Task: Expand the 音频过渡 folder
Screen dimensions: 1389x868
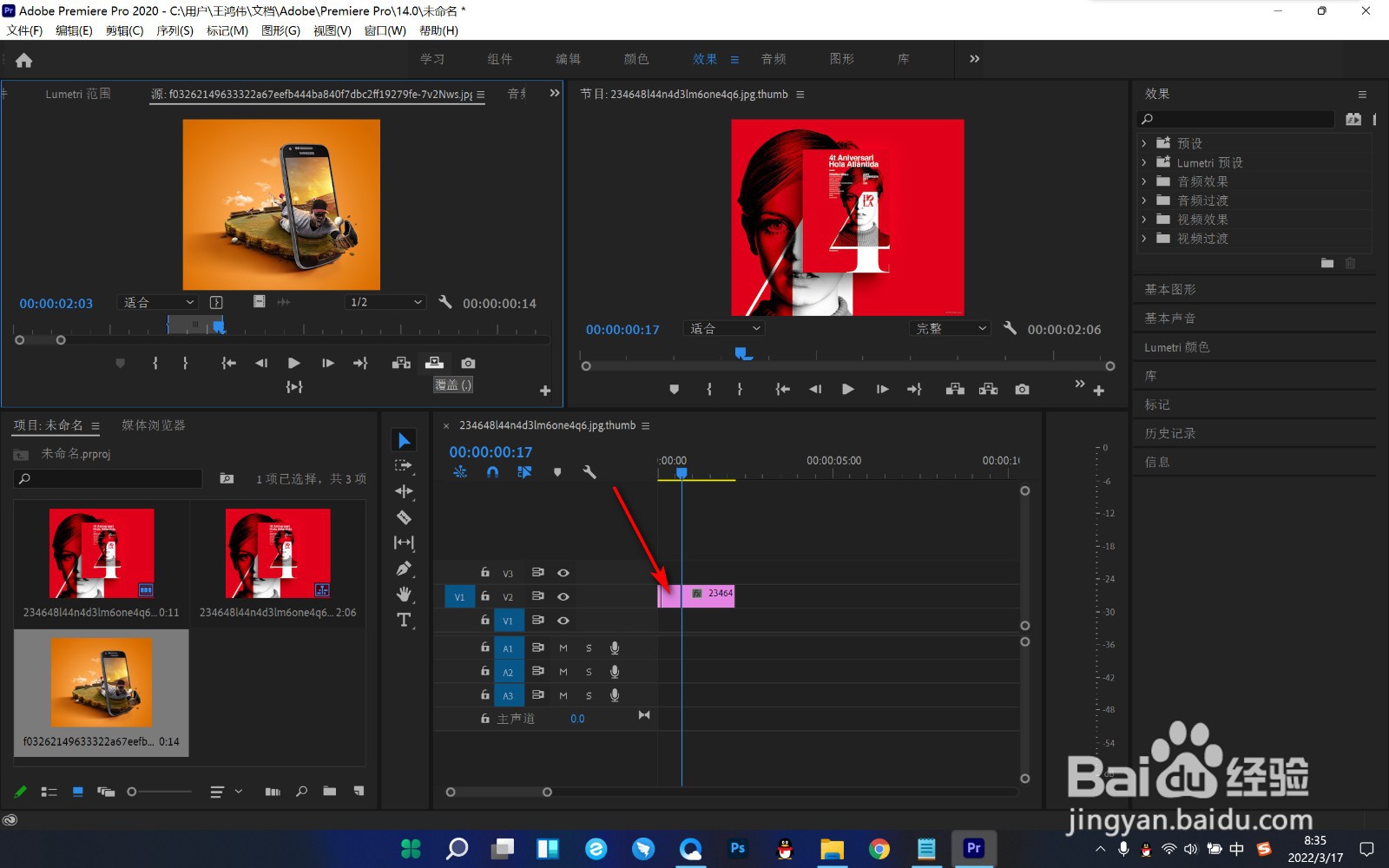Action: pyautogui.click(x=1144, y=201)
